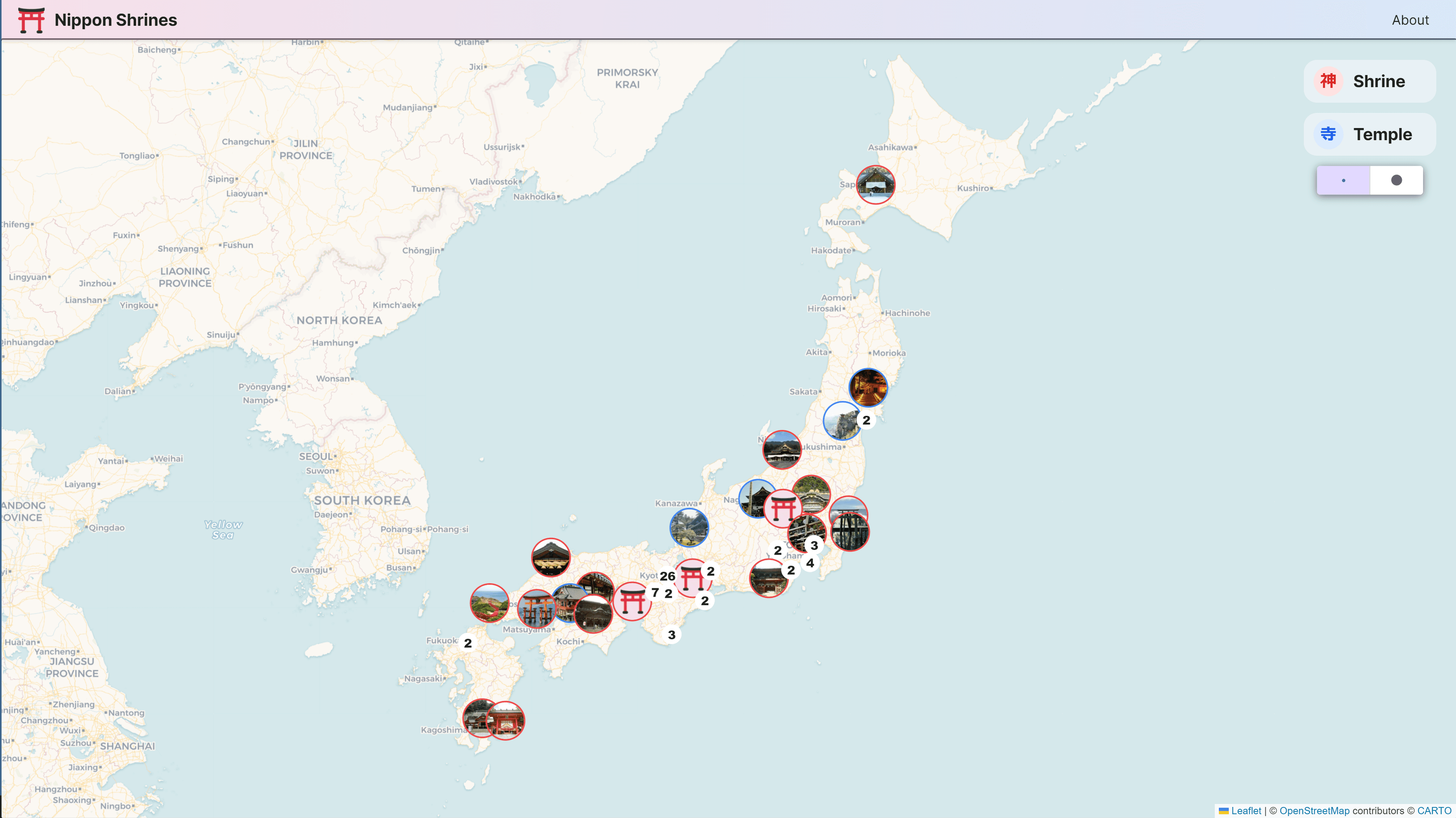Screen dimensions: 1456x818
Task: Click the NORTH KOREA country label
Action: [340, 320]
